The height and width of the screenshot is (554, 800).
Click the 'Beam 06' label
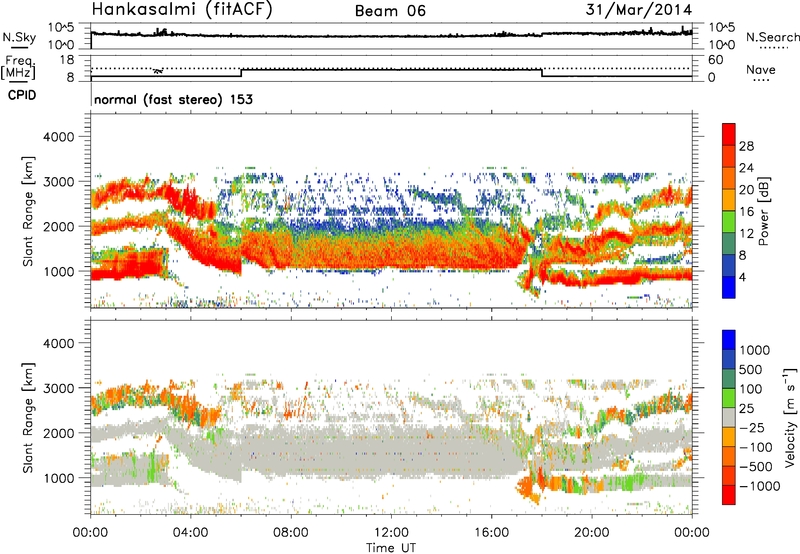[390, 11]
